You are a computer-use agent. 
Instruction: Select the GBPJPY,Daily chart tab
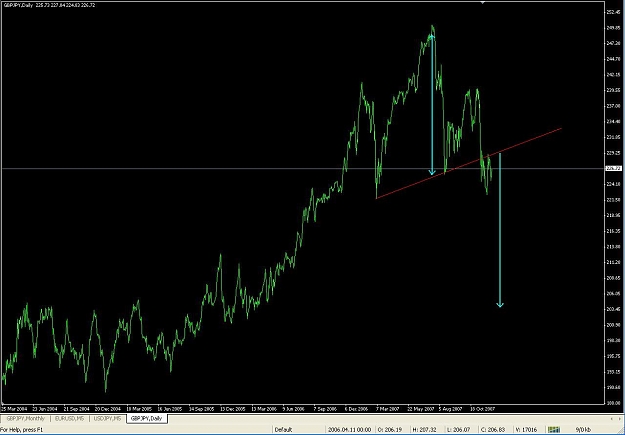coord(147,419)
